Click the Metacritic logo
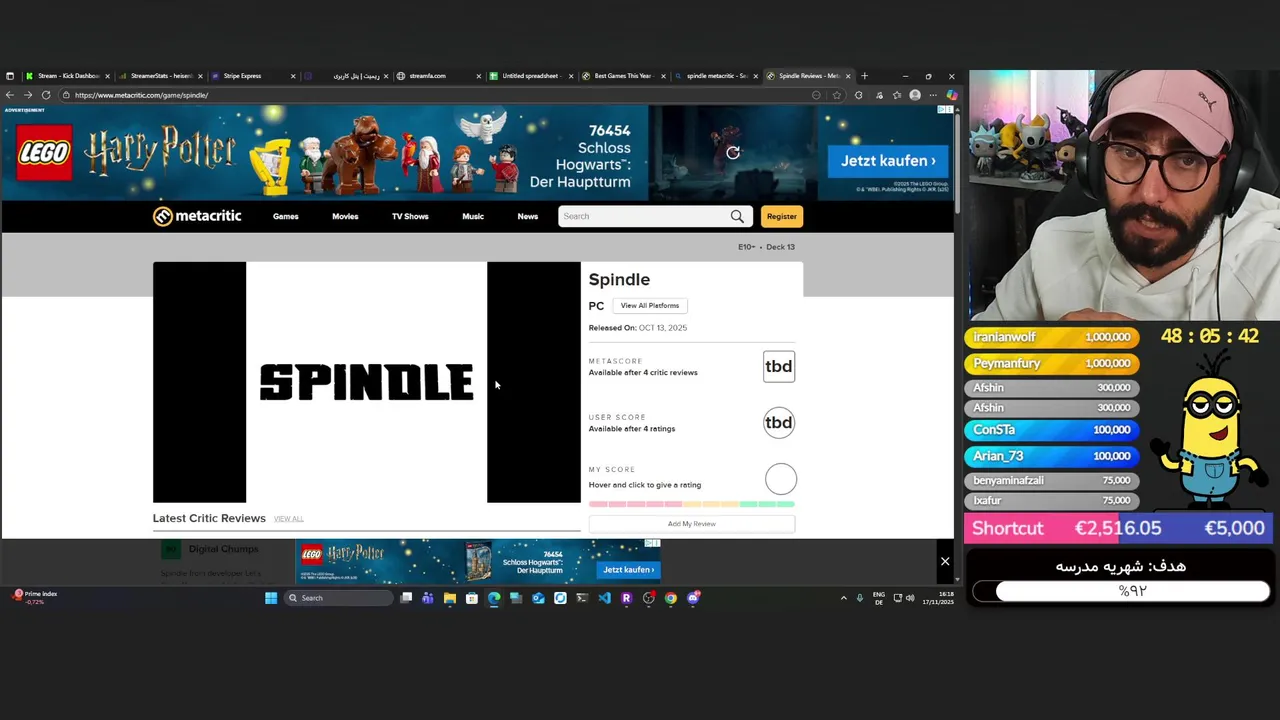This screenshot has height=720, width=1280. [197, 216]
